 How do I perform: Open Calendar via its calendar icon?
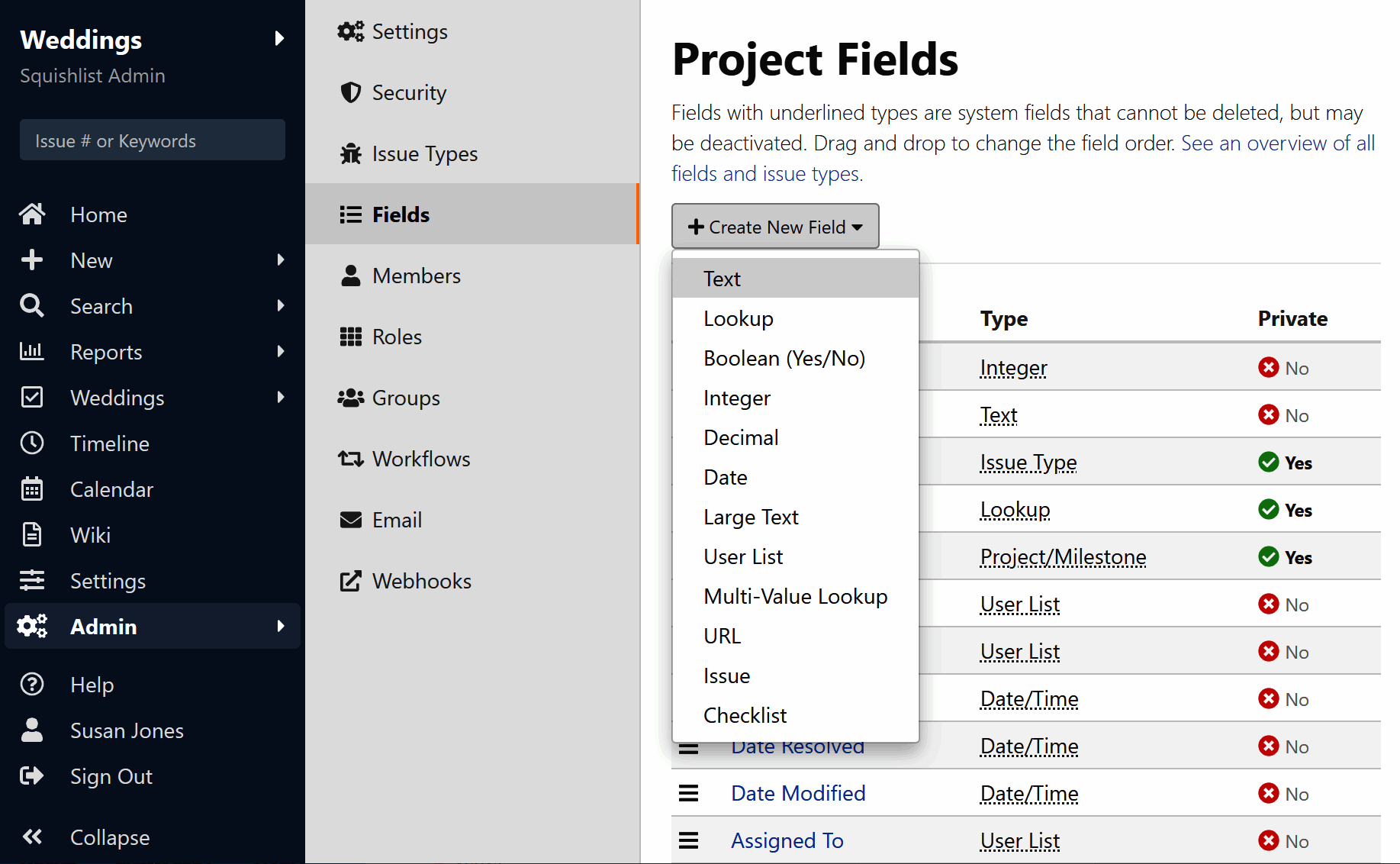pos(32,489)
